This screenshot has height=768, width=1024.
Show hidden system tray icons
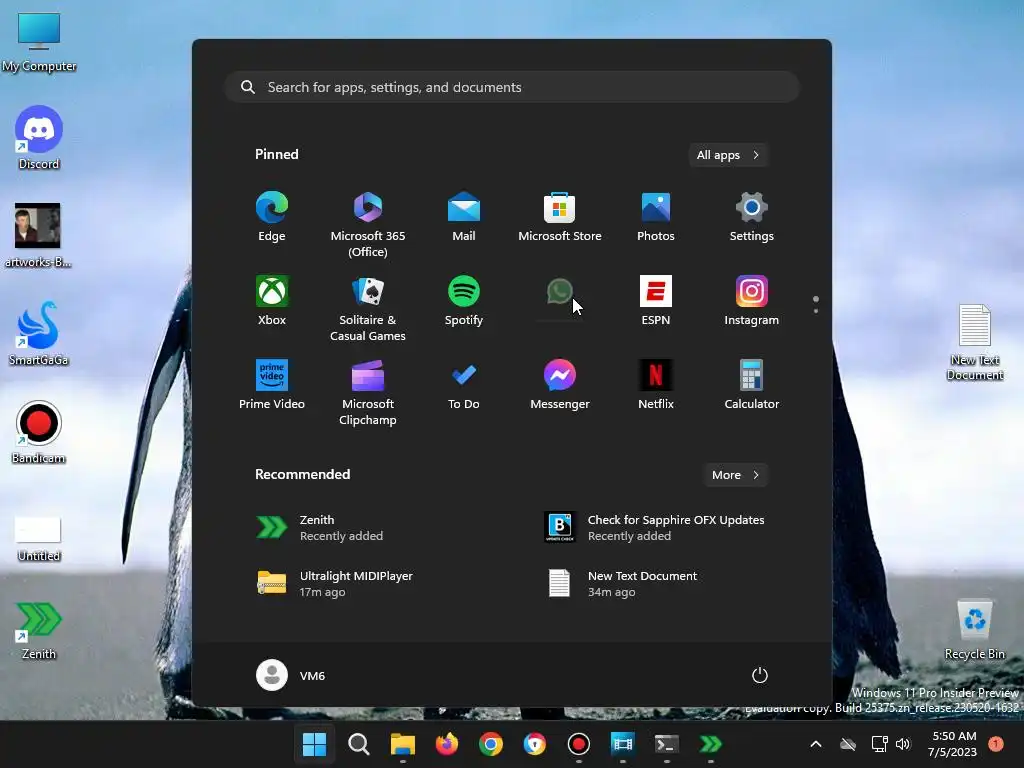(816, 744)
